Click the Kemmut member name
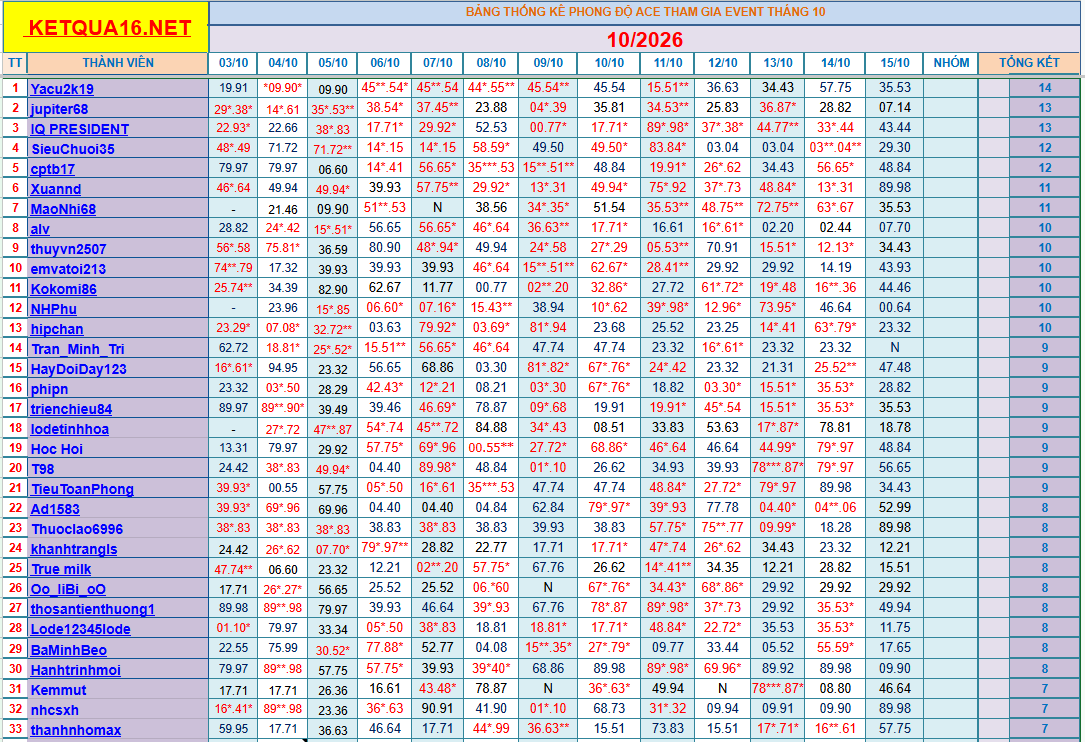Screen dimensions: 1085x742 (x=58, y=691)
